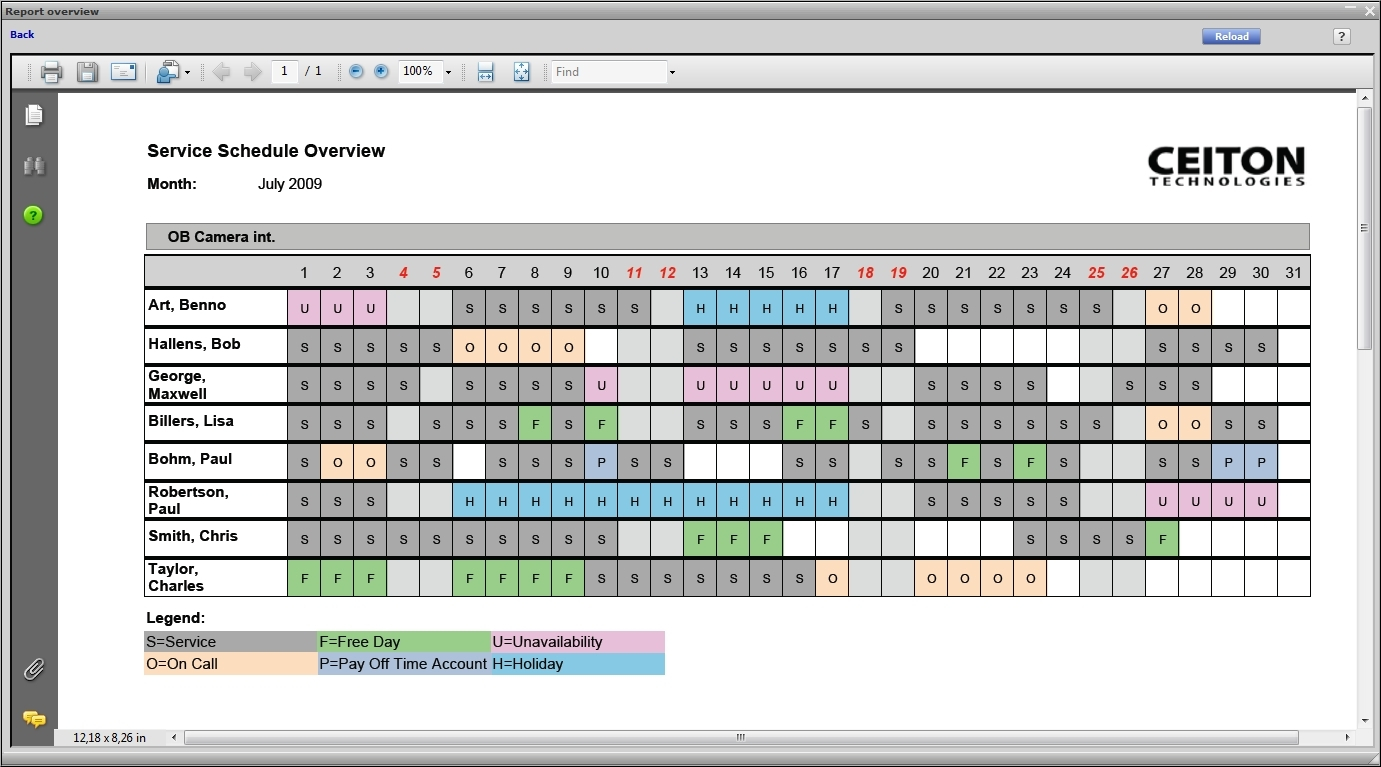Open the collaborate and share icon

pyautogui.click(x=168, y=72)
